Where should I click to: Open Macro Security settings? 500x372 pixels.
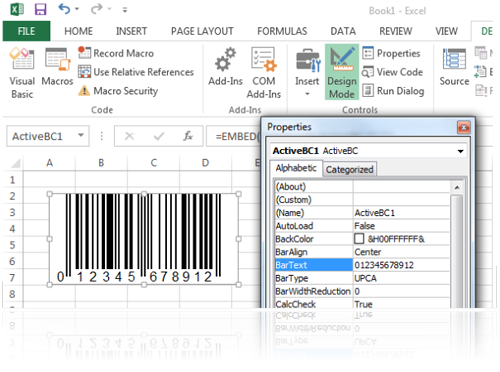pos(118,91)
